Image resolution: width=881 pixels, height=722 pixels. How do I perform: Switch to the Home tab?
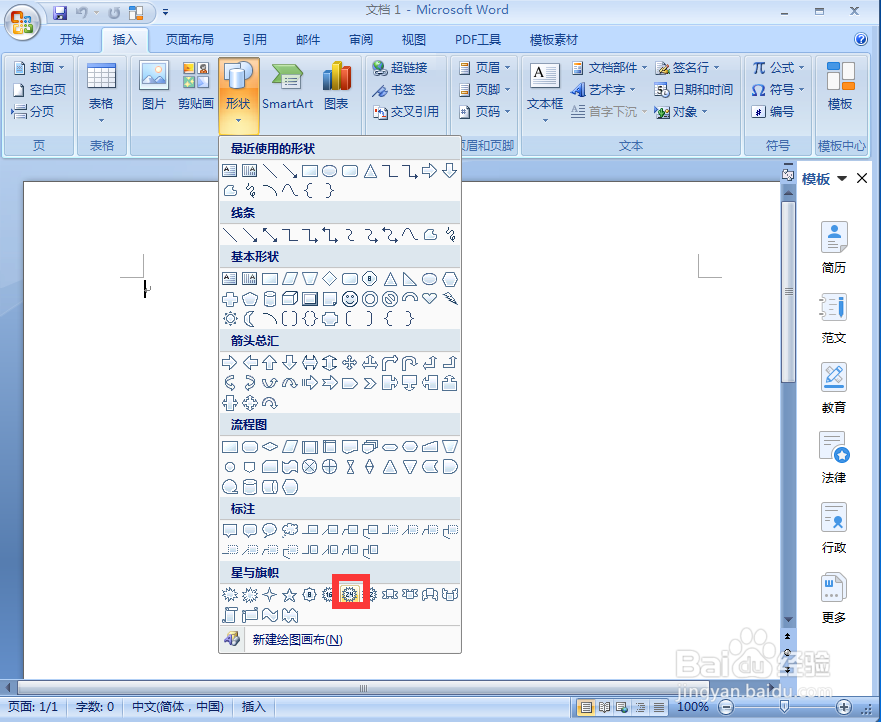point(71,39)
